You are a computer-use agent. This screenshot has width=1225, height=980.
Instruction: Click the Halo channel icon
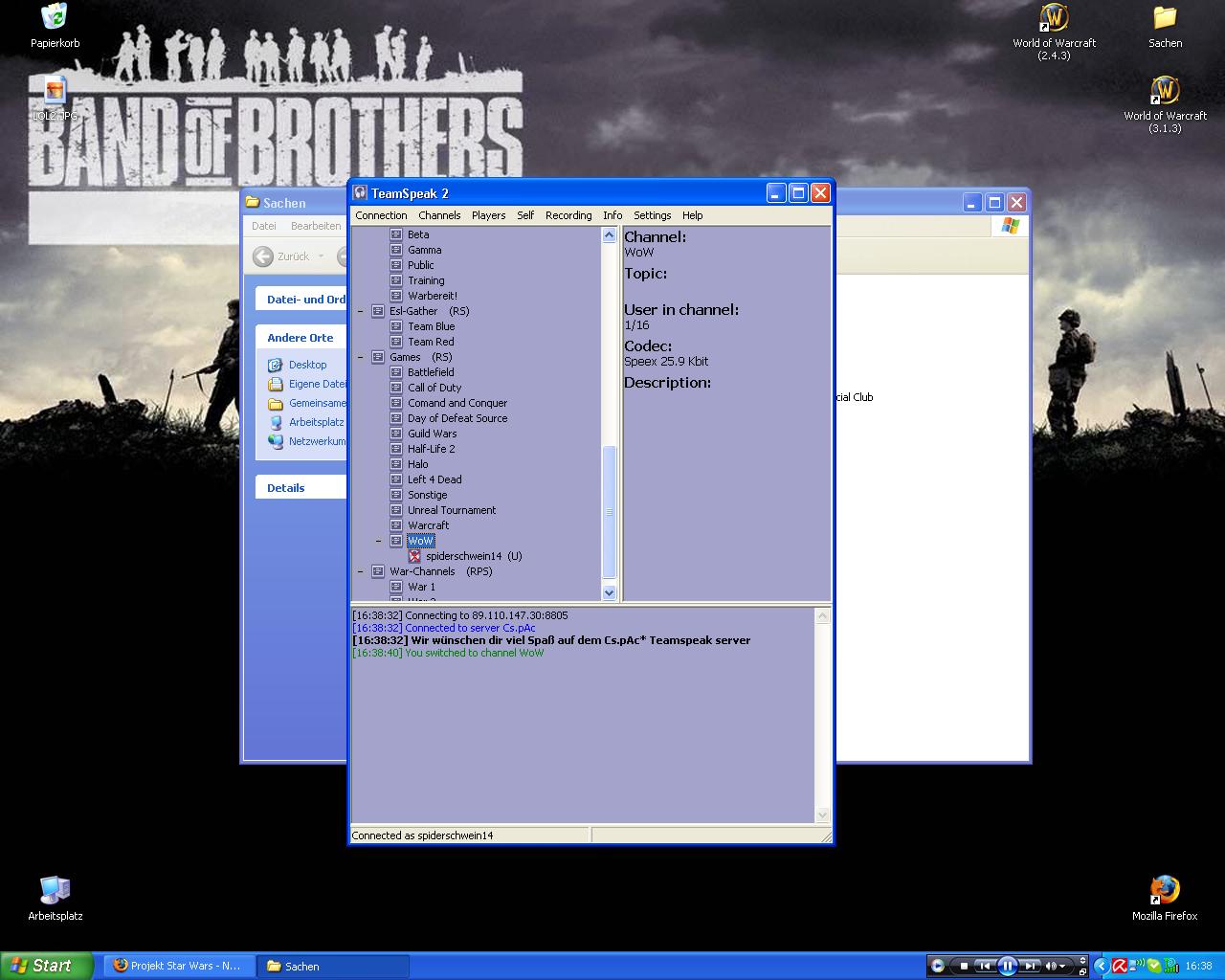(x=396, y=464)
